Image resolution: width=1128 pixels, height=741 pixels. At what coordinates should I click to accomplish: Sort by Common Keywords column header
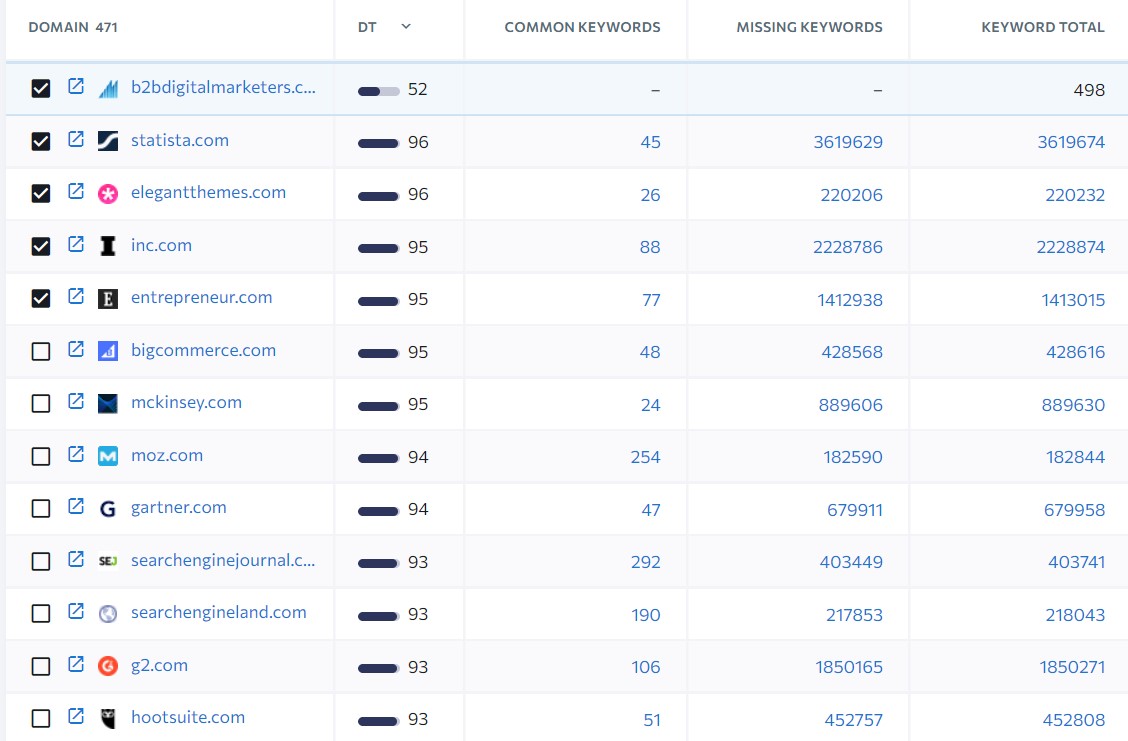(582, 27)
